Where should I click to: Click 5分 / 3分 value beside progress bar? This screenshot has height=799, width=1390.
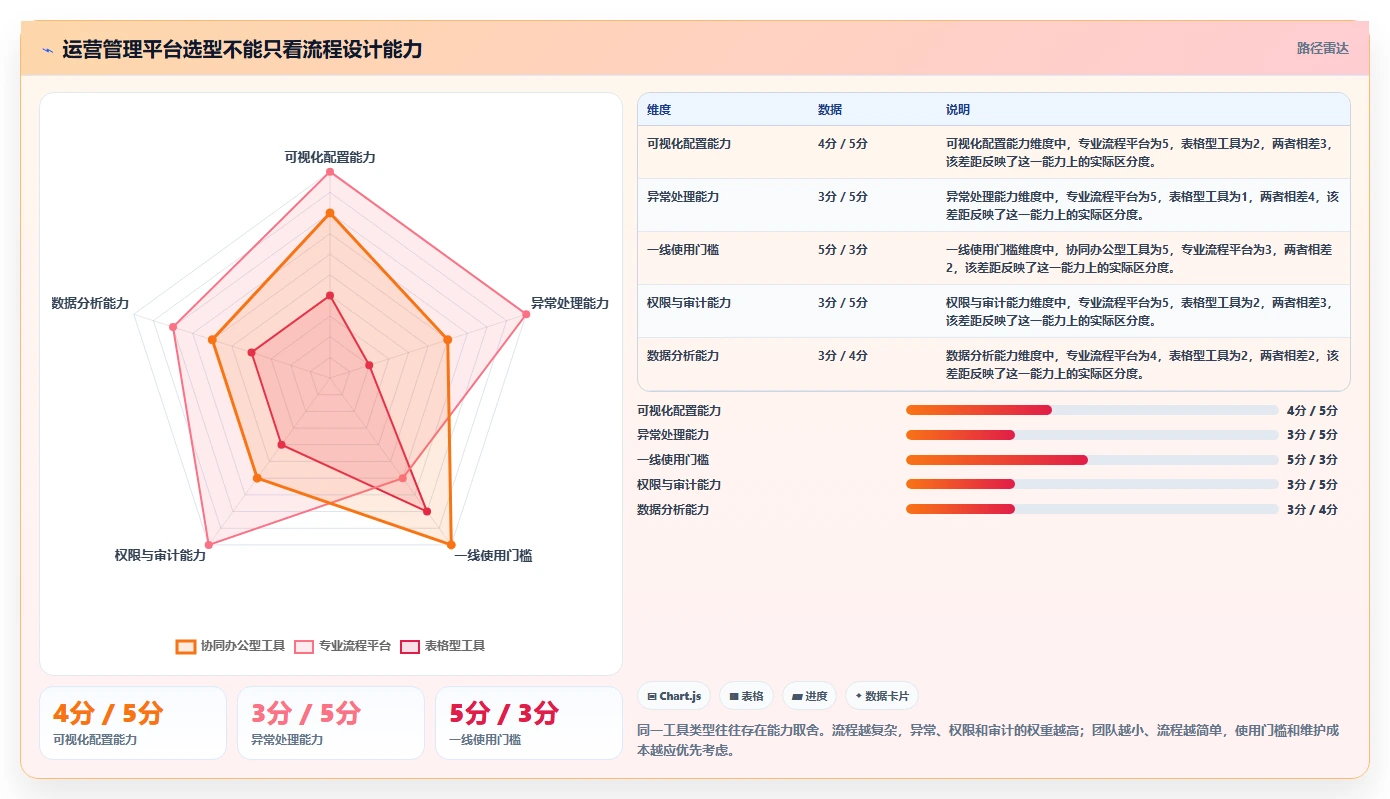click(1312, 460)
